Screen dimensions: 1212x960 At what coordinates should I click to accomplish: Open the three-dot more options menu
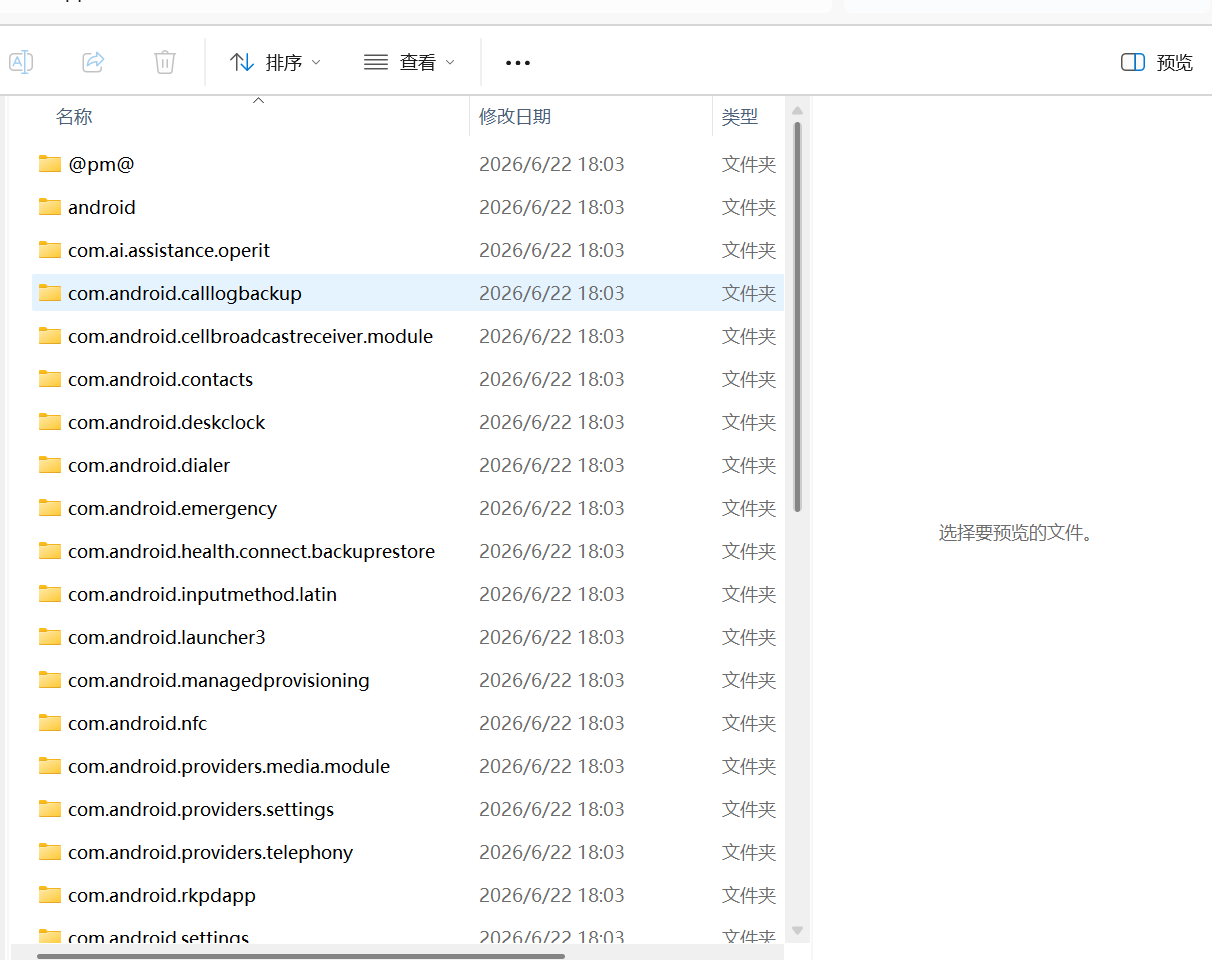pos(518,62)
